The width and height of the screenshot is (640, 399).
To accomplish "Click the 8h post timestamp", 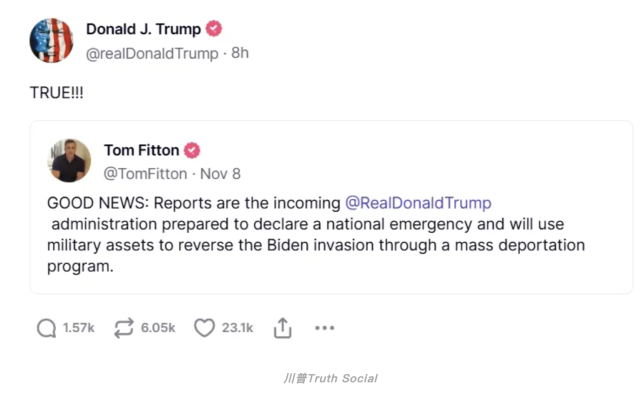I will pos(240,53).
